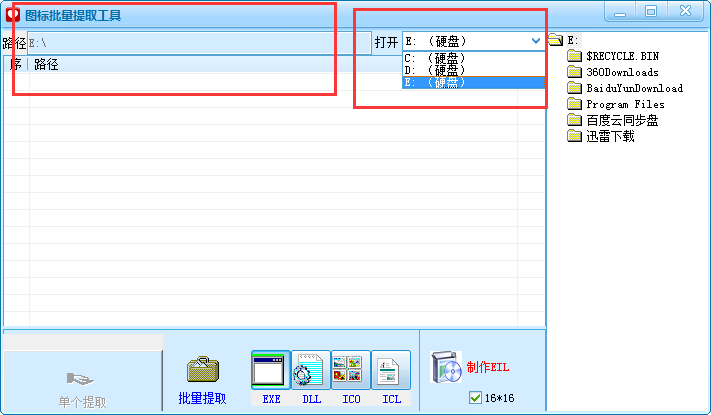
Task: Click the 路径 column header
Action: pos(47,65)
